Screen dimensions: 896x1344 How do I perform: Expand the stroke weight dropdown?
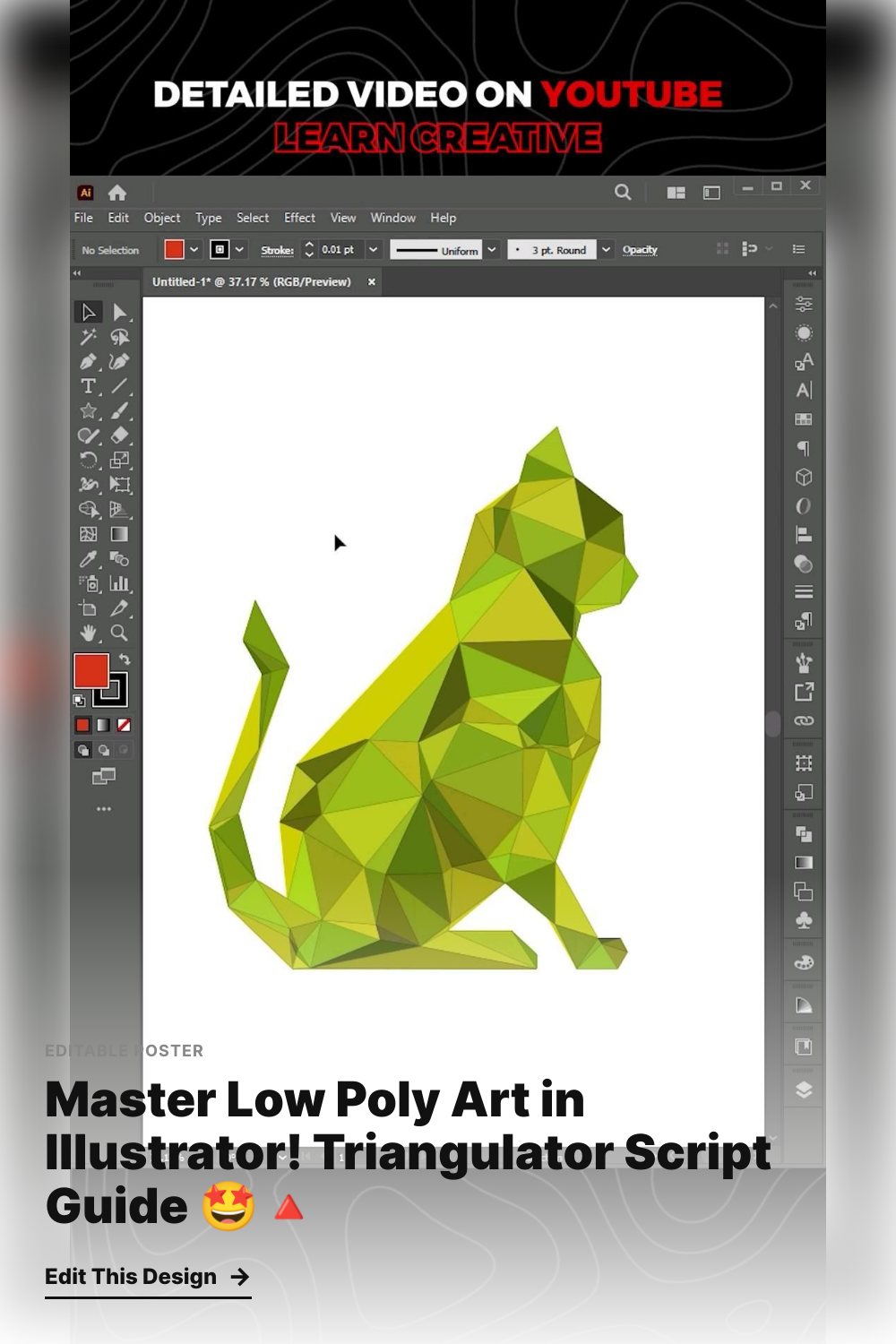click(x=374, y=250)
